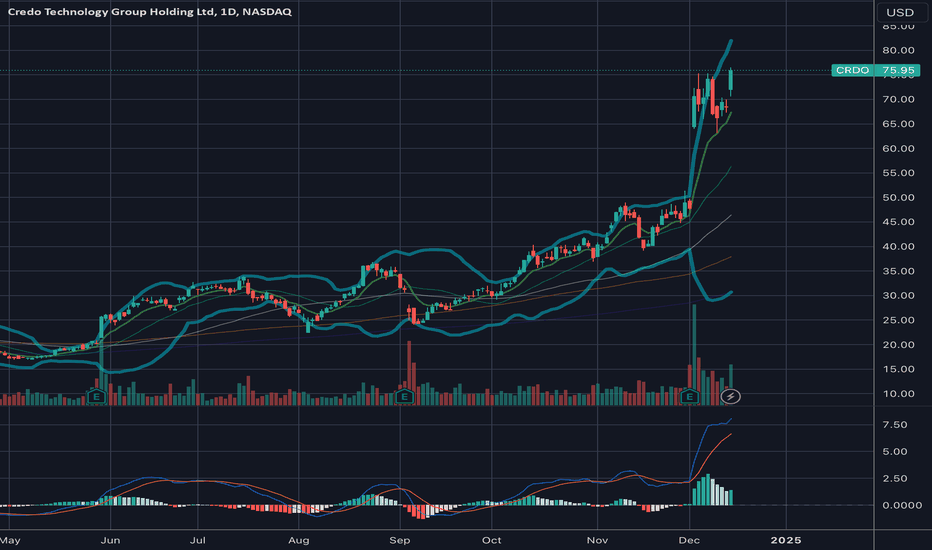Click the September earnings 'E' marker
Screen dimensions: 932x550
tap(404, 397)
